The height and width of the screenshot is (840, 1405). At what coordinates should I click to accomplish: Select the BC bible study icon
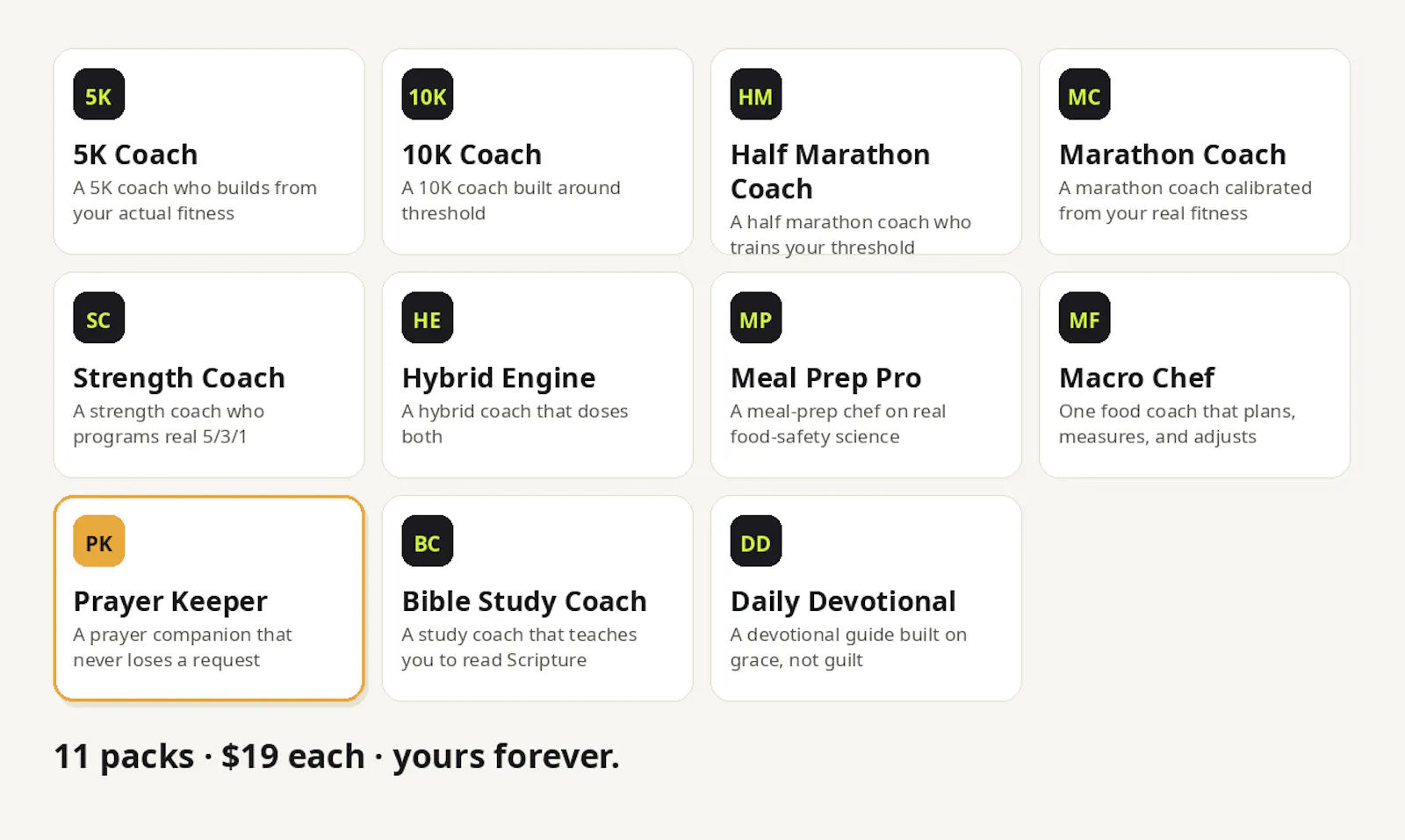pos(427,541)
